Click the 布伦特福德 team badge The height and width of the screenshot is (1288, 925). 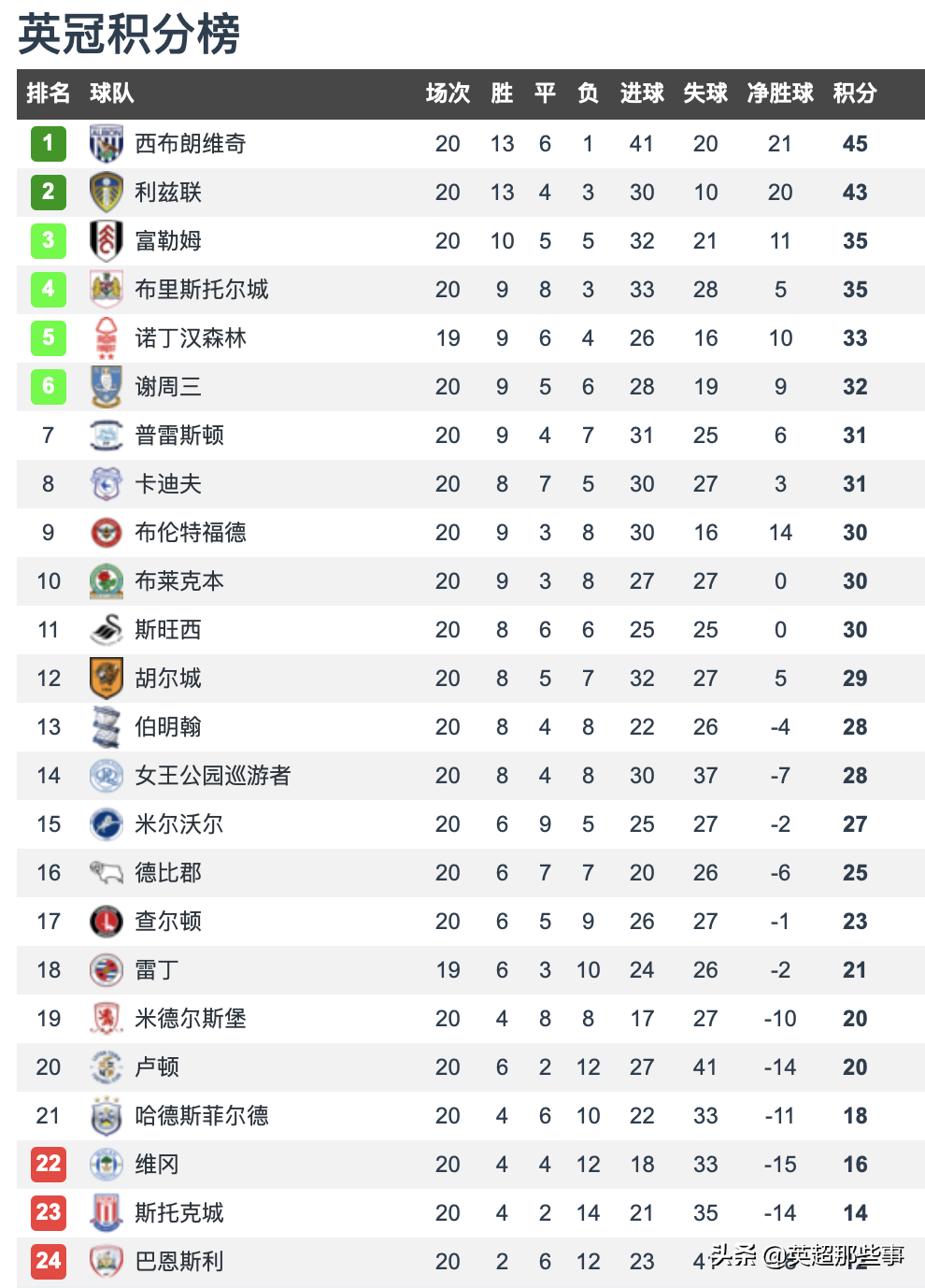click(107, 533)
